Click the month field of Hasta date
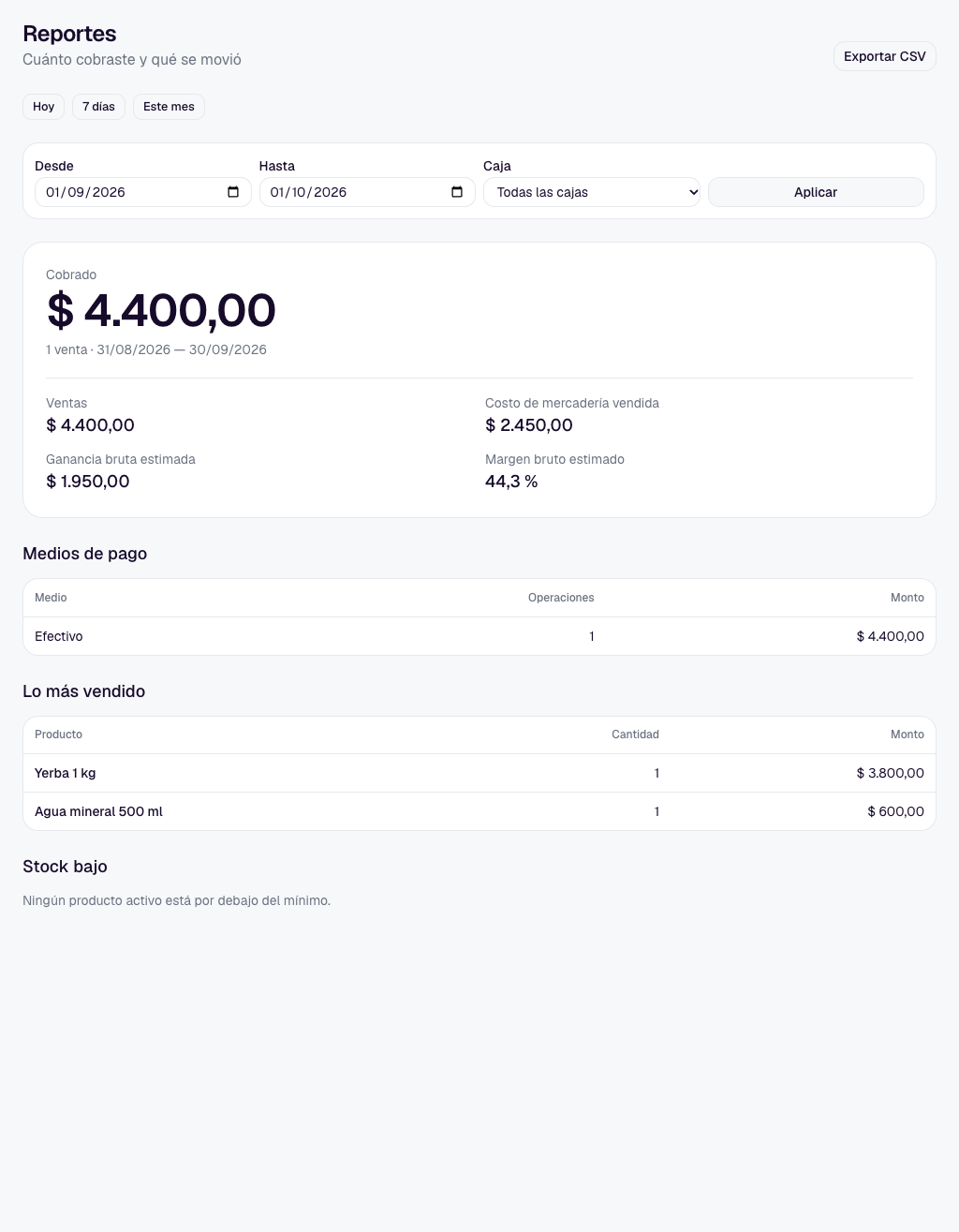959x1232 pixels. coord(298,192)
